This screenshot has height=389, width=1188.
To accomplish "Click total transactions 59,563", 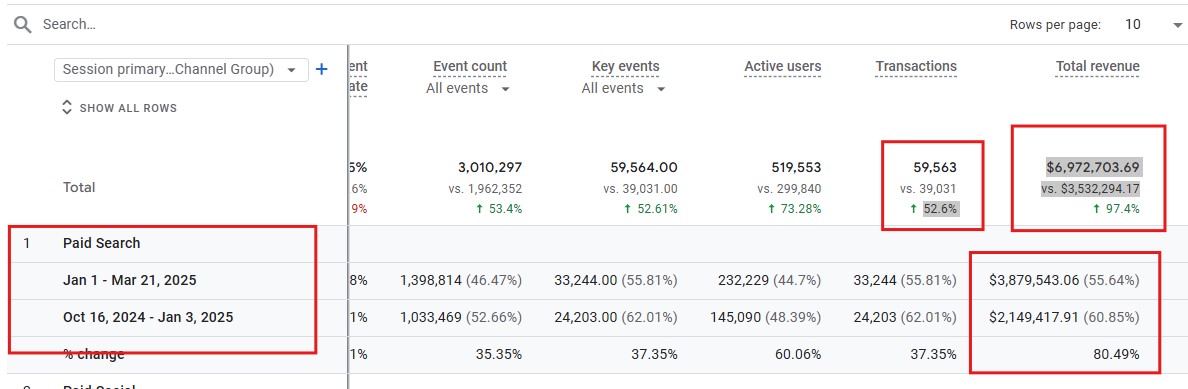I will click(x=935, y=167).
